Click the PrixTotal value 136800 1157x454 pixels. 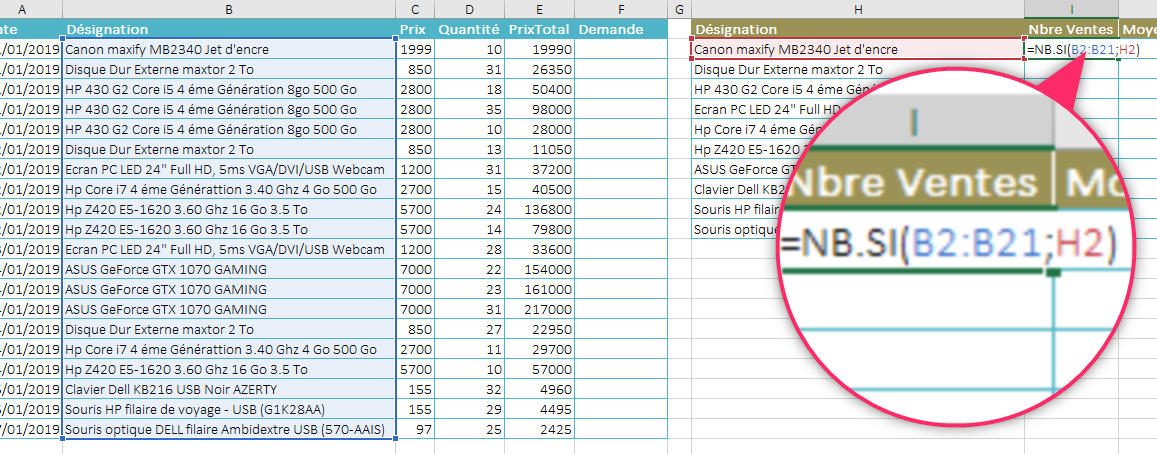(539, 209)
